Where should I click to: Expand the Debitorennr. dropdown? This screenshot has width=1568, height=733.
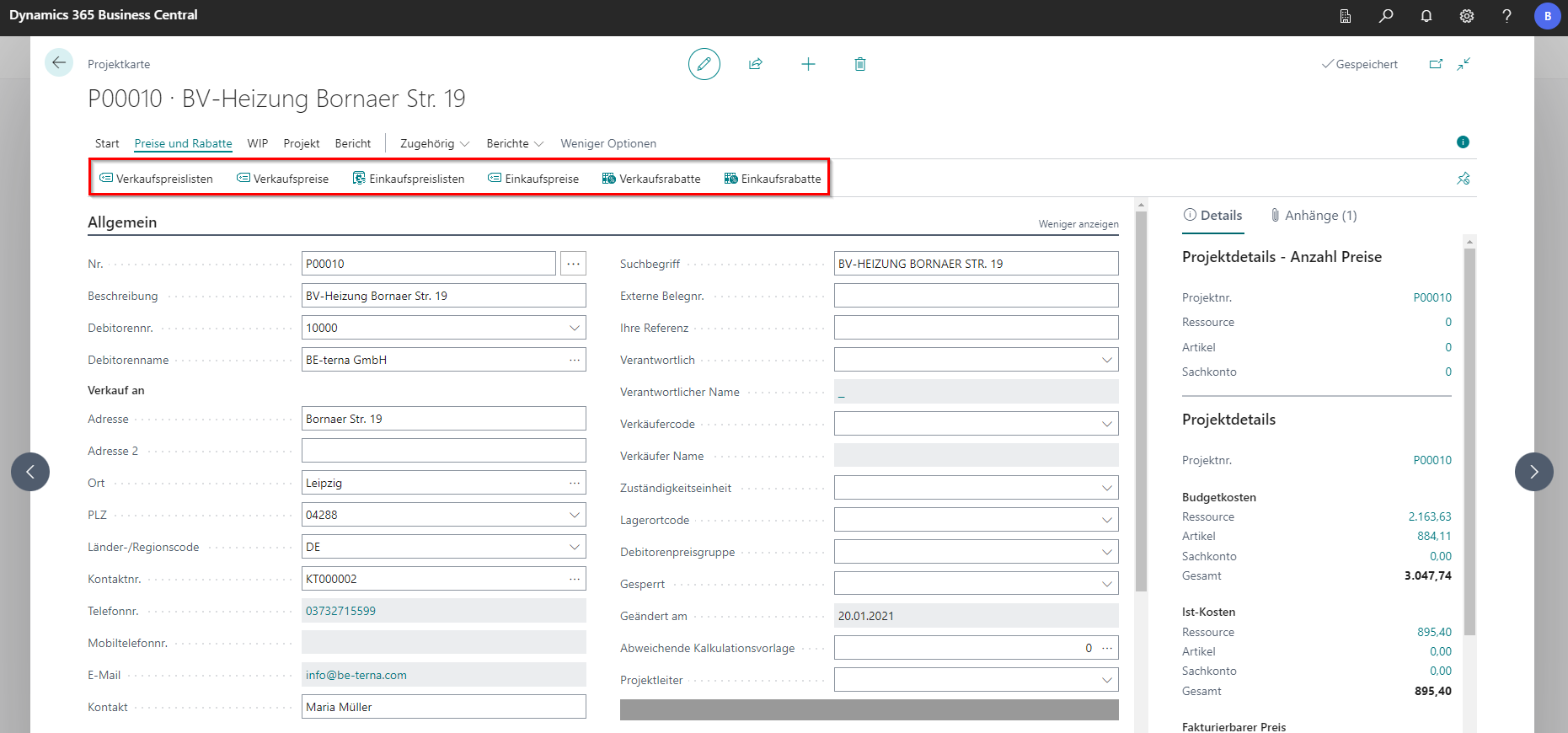[575, 328]
